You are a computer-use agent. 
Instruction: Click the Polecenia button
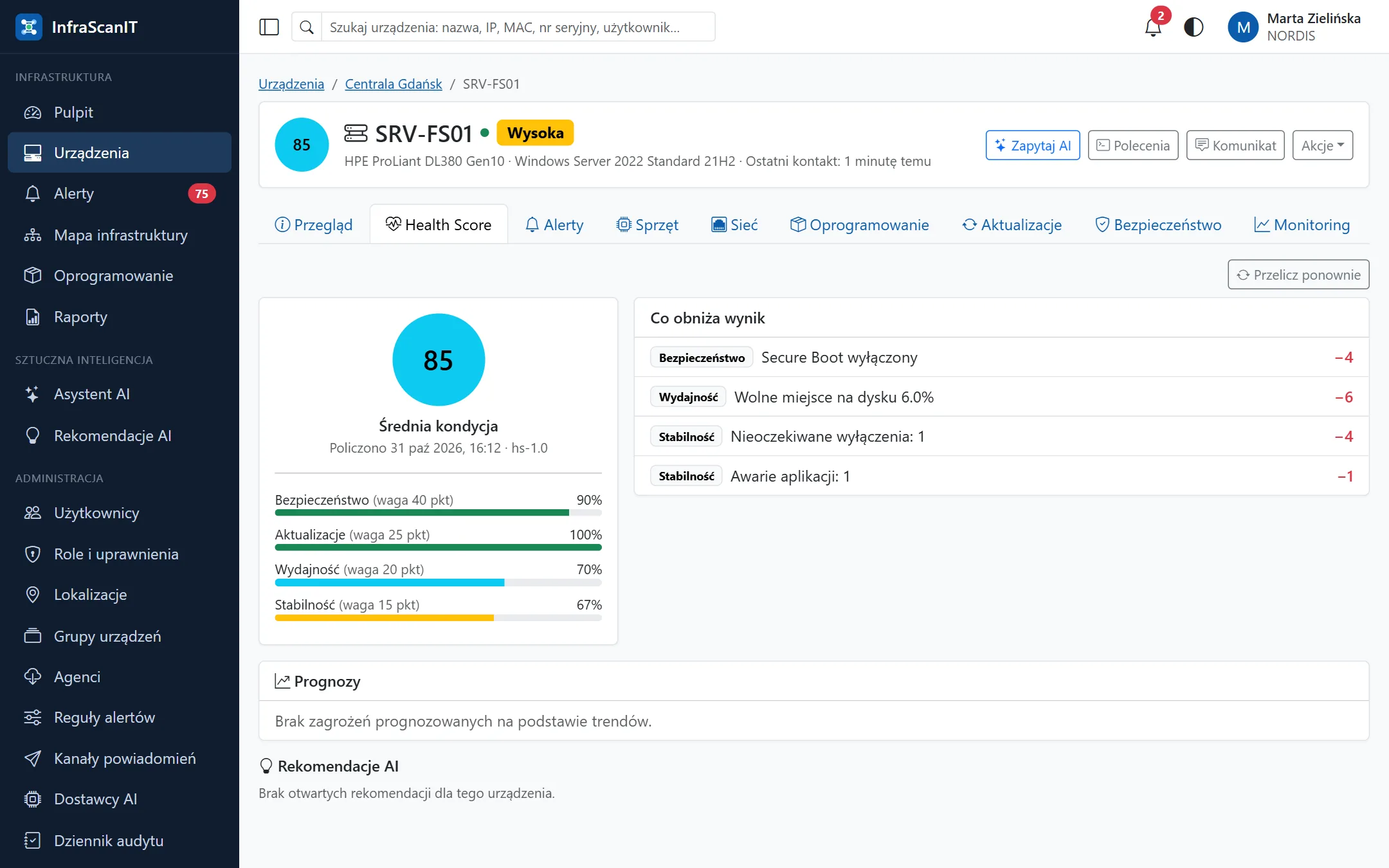[1133, 145]
